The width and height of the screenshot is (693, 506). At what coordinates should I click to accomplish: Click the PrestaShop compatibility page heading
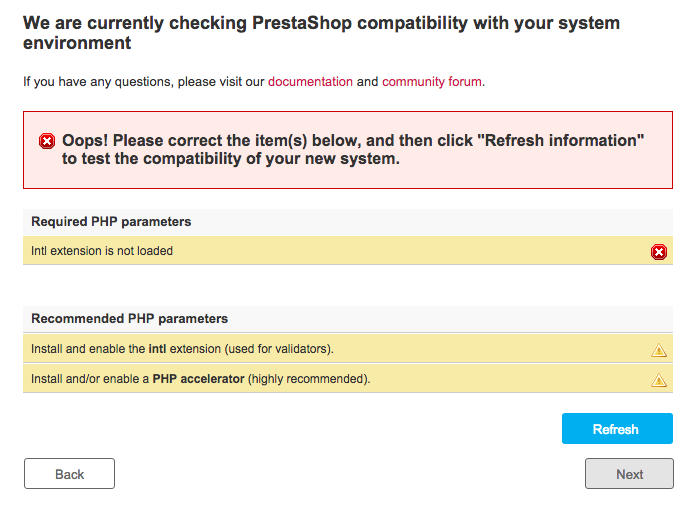click(321, 33)
